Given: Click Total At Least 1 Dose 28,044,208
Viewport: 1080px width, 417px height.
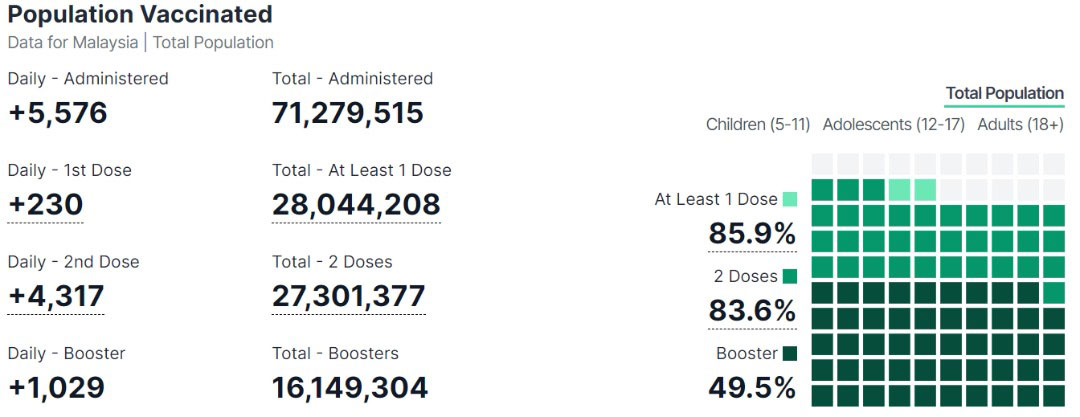Looking at the screenshot, I should point(356,205).
